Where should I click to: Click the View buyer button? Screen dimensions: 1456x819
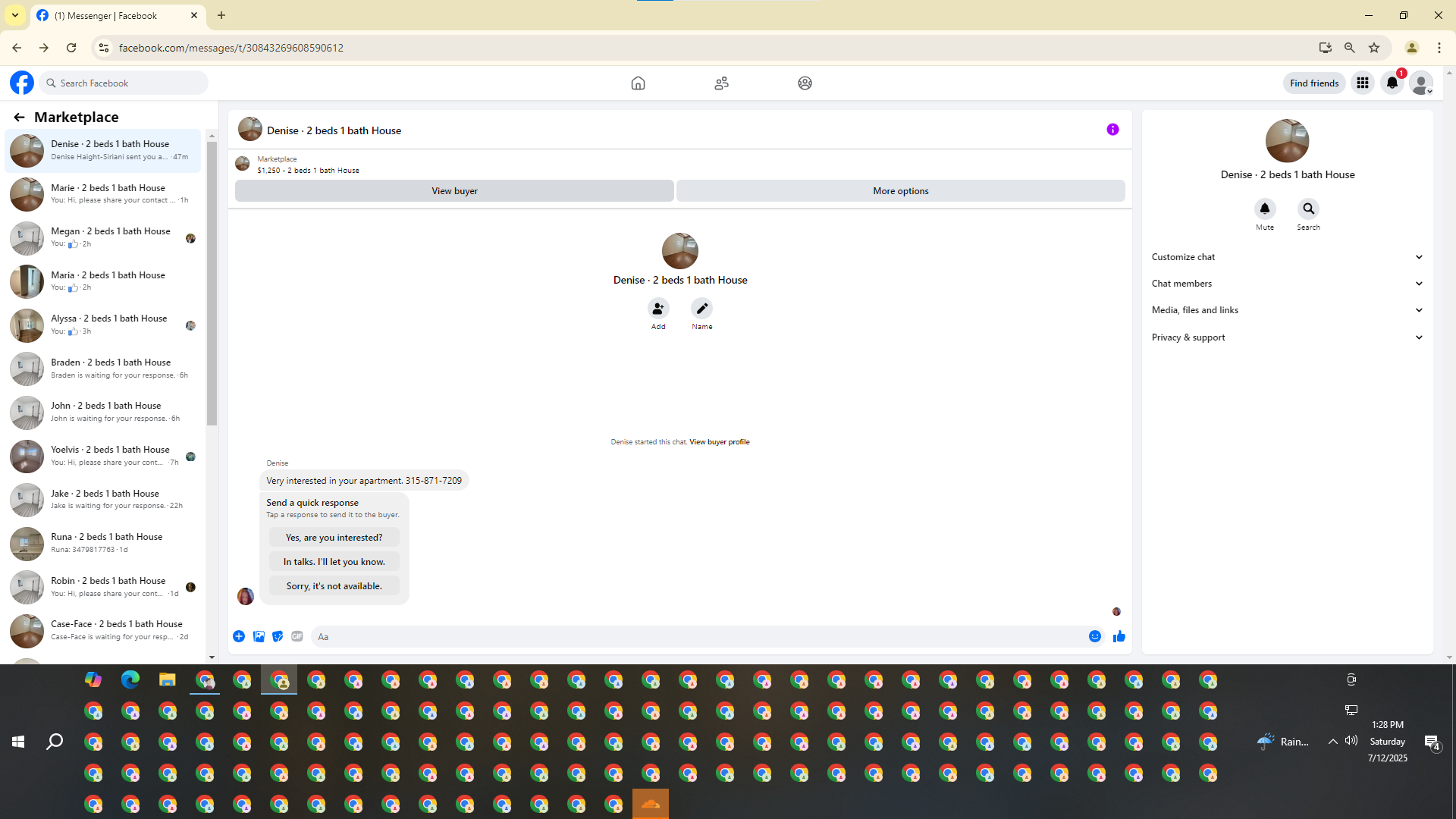[454, 191]
